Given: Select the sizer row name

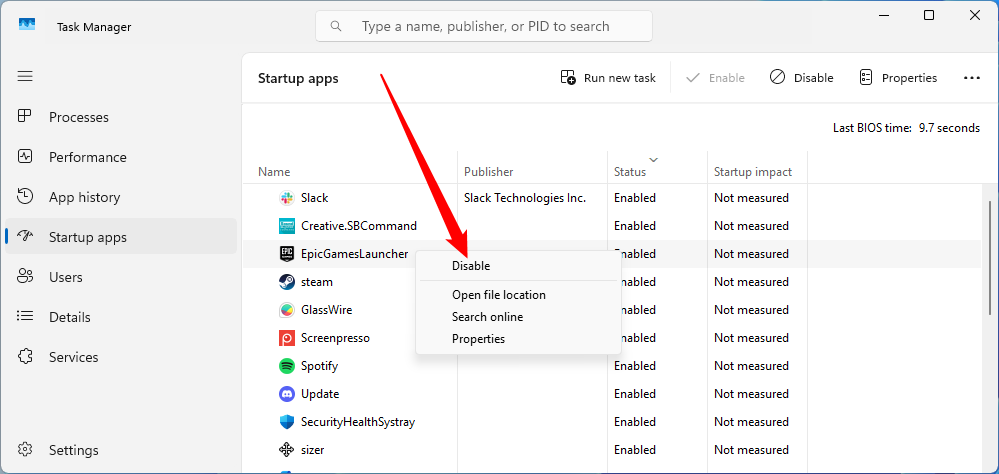Looking at the screenshot, I should pos(313,450).
